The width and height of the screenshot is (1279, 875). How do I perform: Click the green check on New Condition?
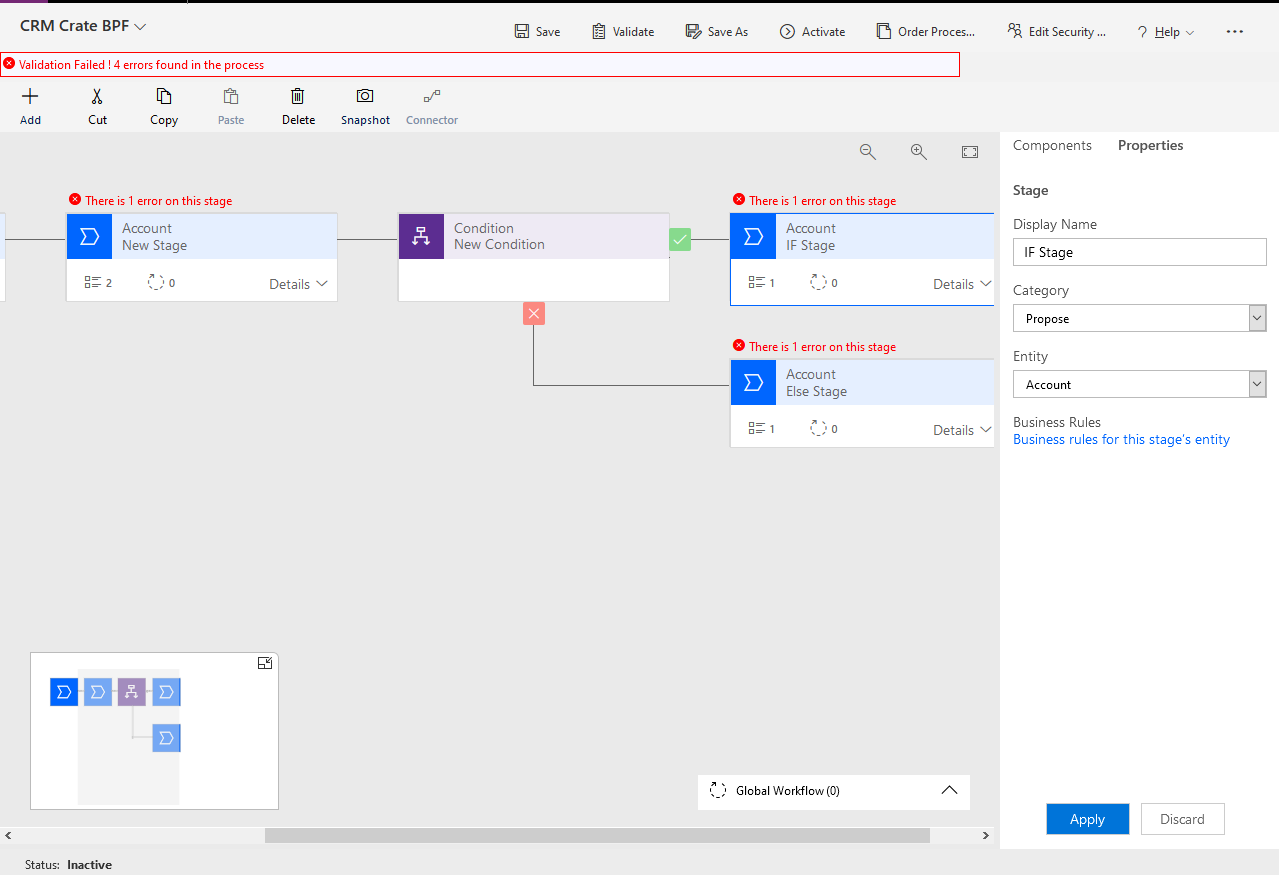[x=680, y=239]
